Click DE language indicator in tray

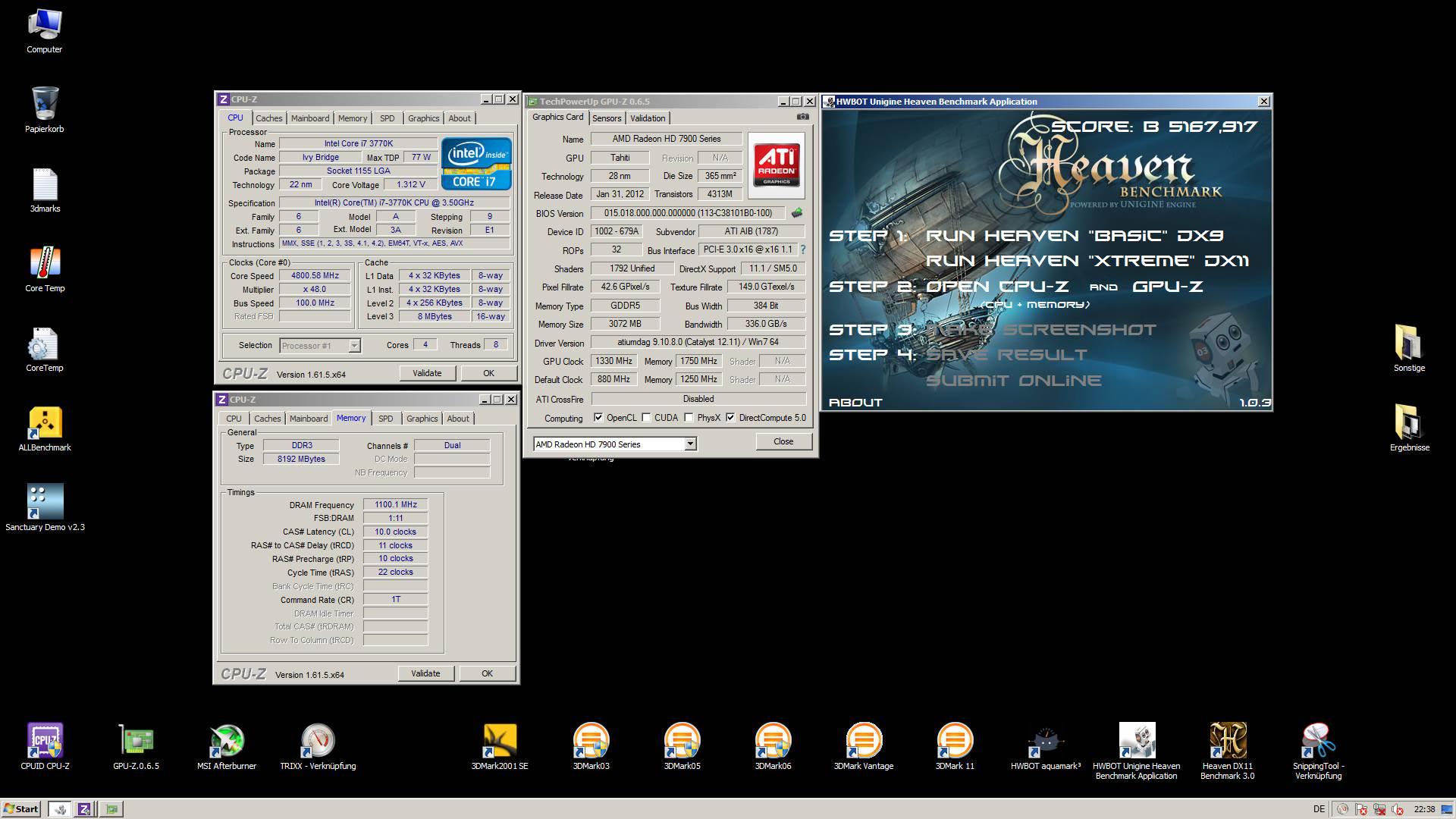click(1319, 809)
